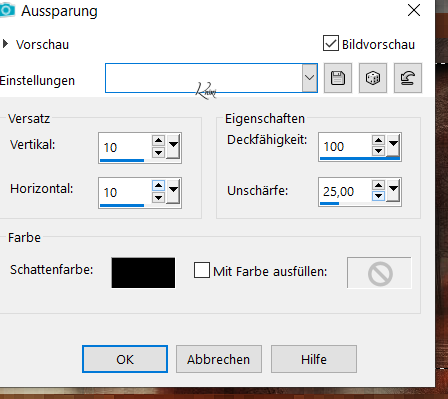Decrease the Deckfähigkeit value
448x399 pixels.
click(x=378, y=151)
